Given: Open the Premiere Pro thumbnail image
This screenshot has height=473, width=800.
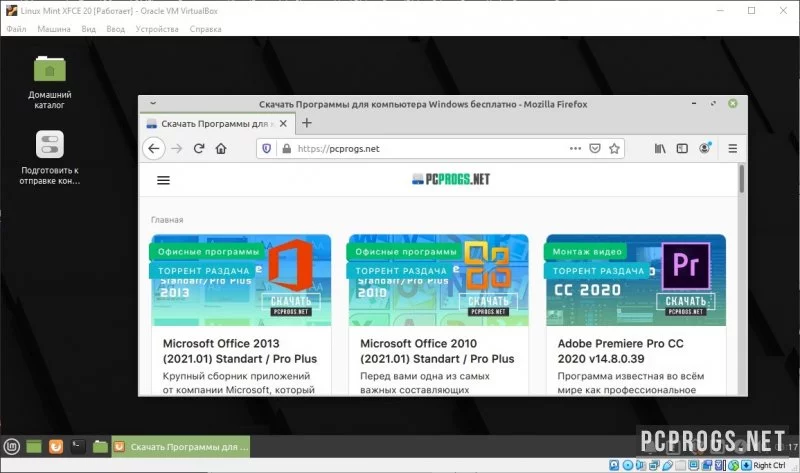Looking at the screenshot, I should 636,280.
